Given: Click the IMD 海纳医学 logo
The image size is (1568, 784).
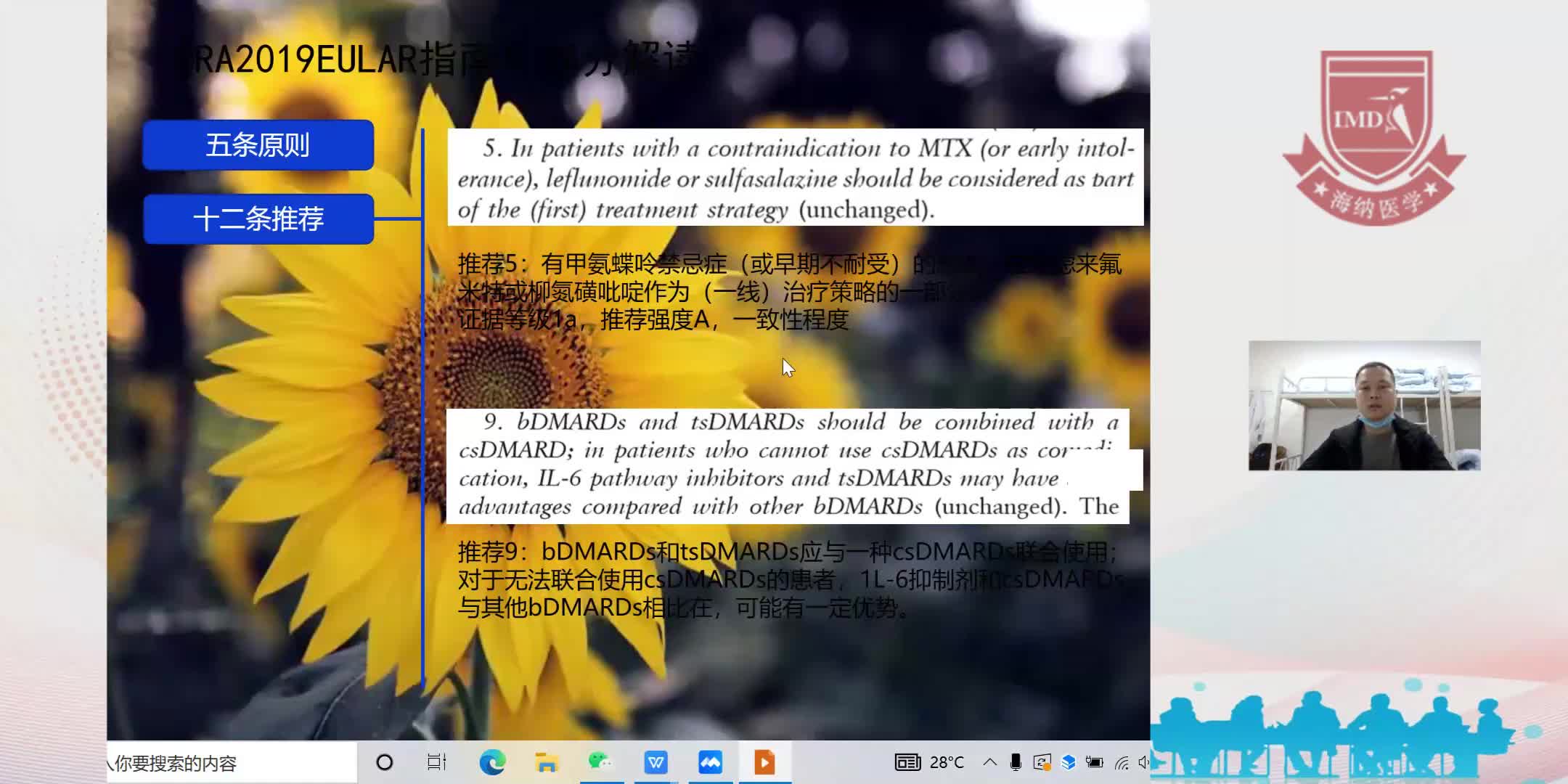Looking at the screenshot, I should 1374,138.
